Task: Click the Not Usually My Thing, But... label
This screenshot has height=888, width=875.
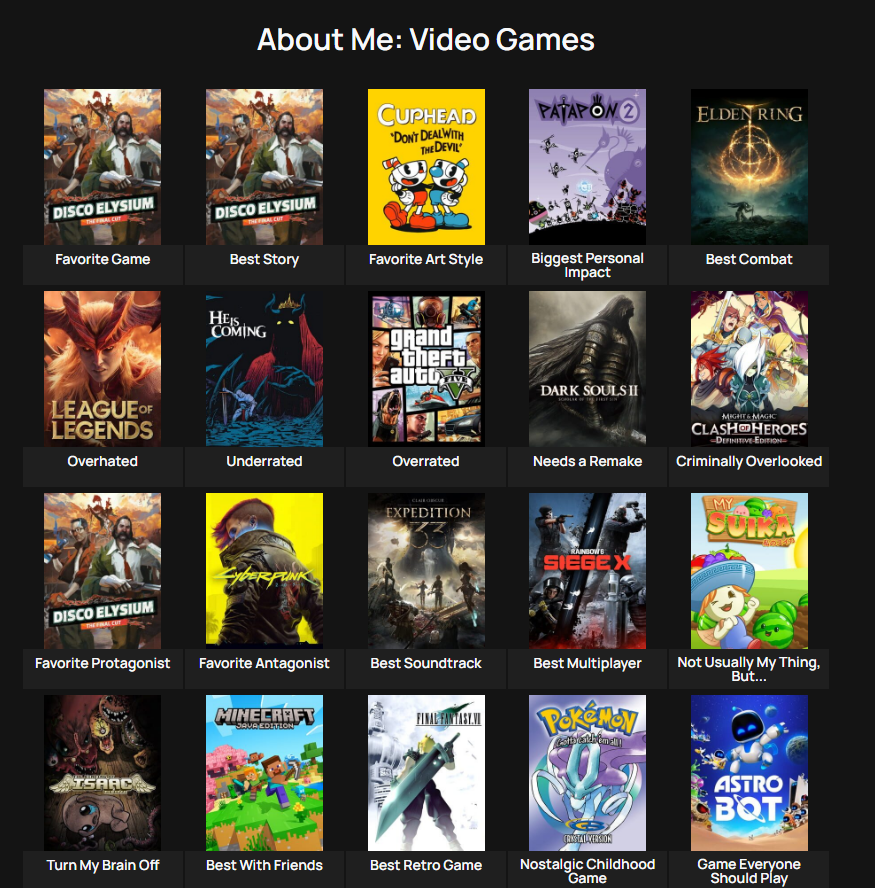Action: pyautogui.click(x=749, y=669)
